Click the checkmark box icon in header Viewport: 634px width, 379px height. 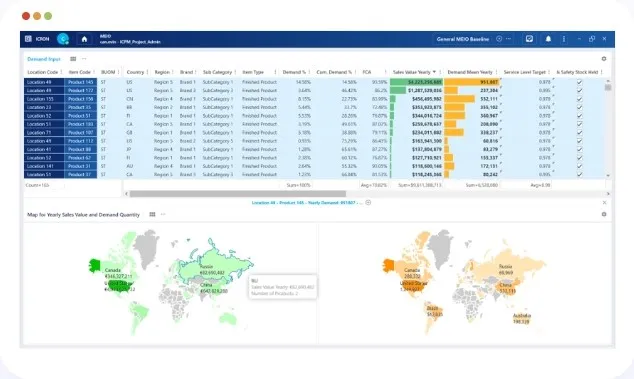pos(529,39)
